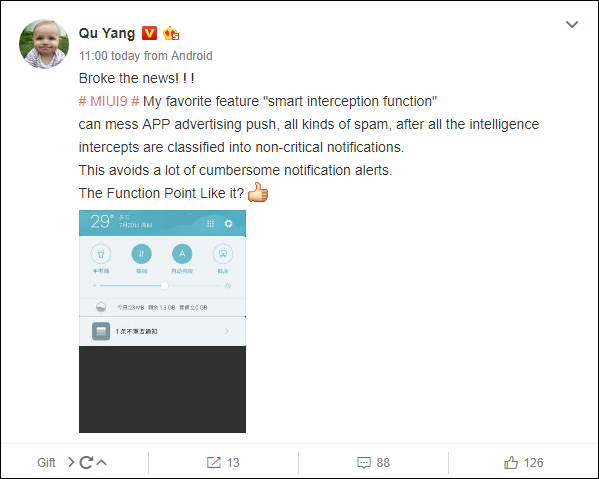
Task: Click the settings gear in screenshot
Action: [x=228, y=224]
